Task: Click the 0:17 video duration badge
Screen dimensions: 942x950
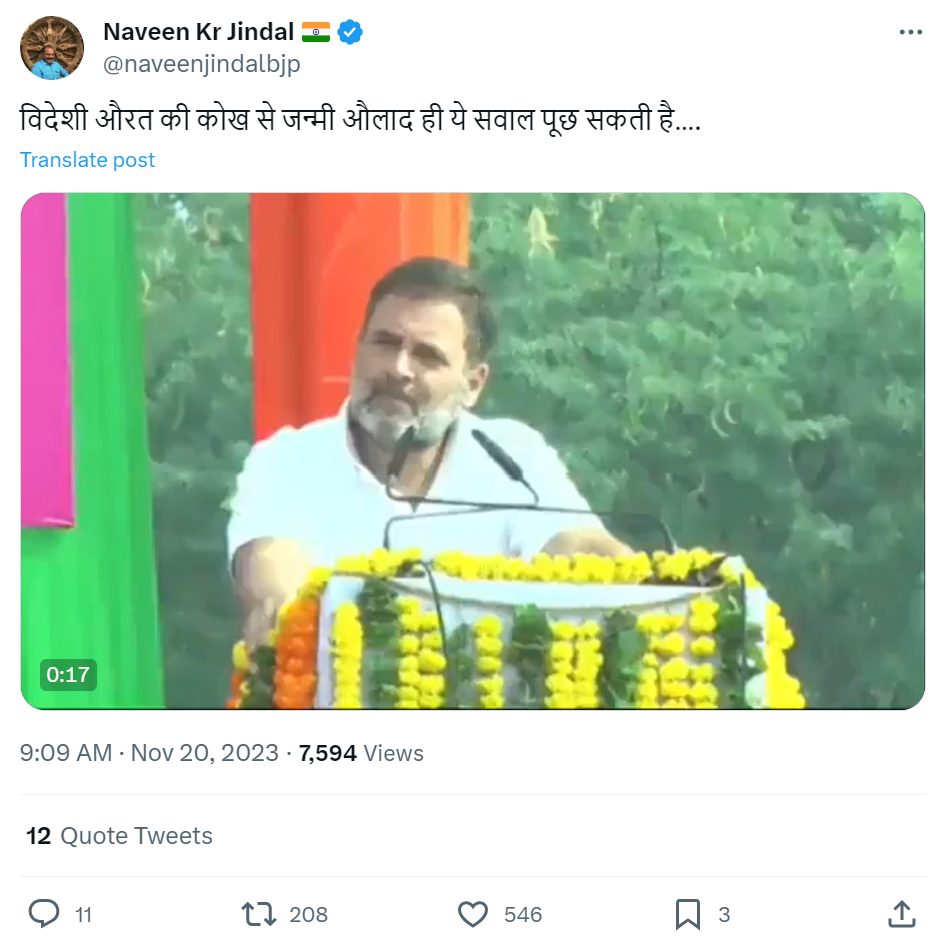Action: (x=68, y=674)
